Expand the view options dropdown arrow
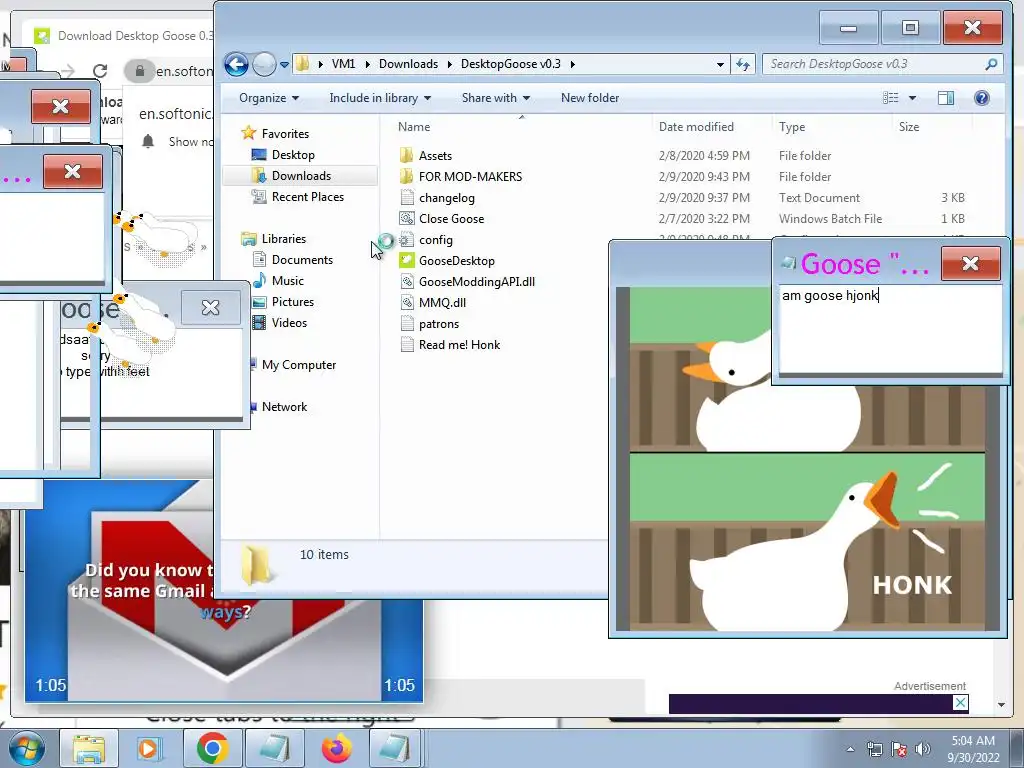The height and width of the screenshot is (768, 1024). [912, 98]
